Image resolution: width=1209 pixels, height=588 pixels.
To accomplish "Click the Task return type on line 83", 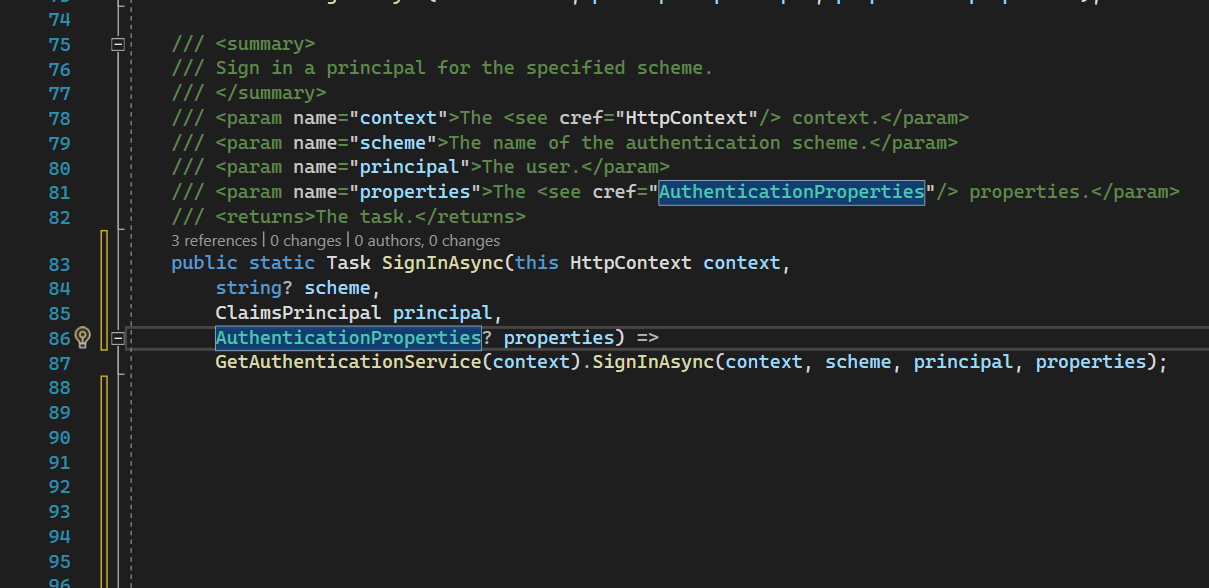I will click(349, 264).
